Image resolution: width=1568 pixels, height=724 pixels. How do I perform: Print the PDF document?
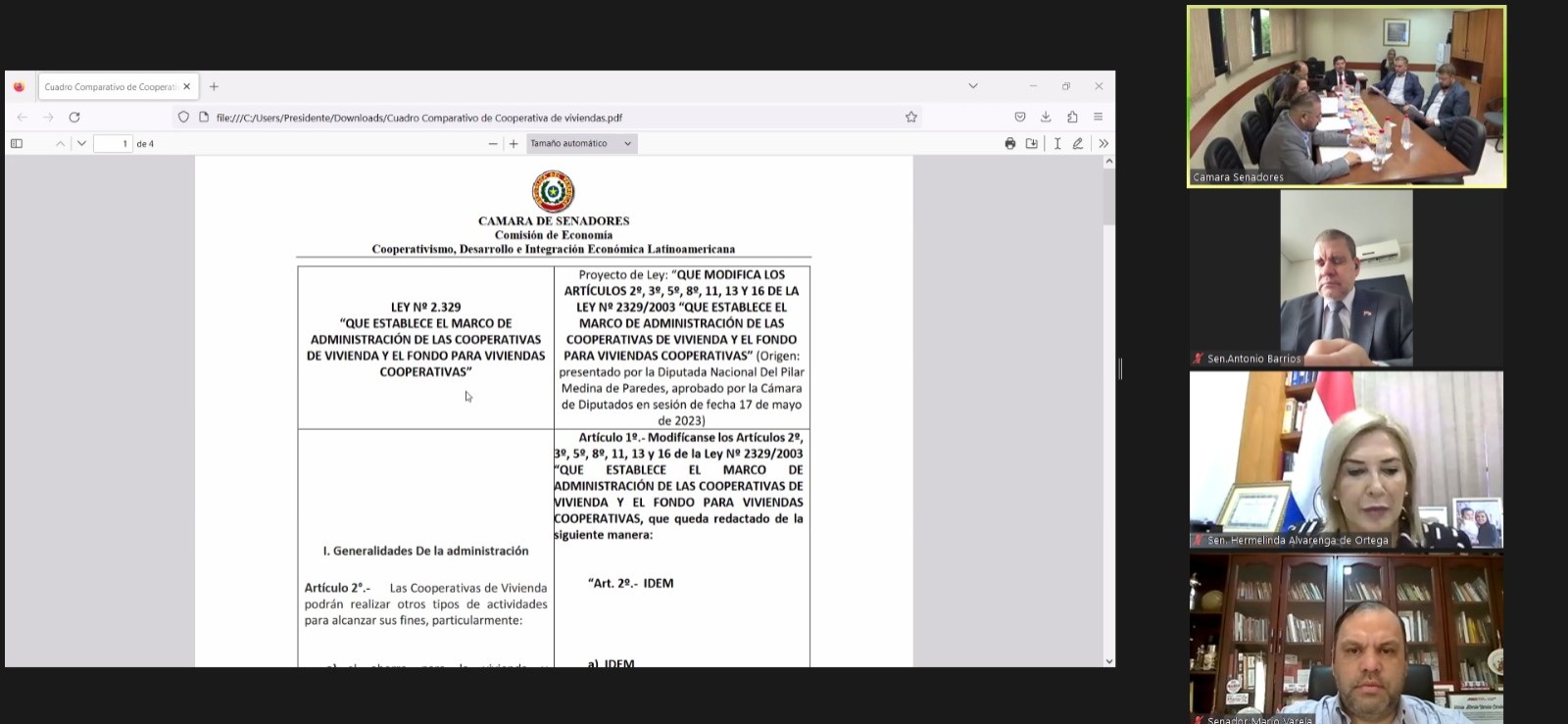point(1010,144)
